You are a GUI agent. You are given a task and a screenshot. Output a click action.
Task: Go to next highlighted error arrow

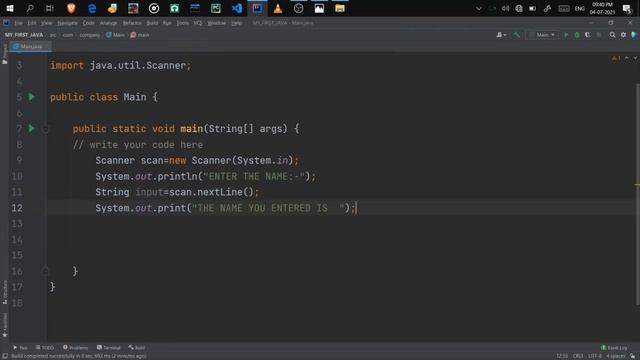635,58
